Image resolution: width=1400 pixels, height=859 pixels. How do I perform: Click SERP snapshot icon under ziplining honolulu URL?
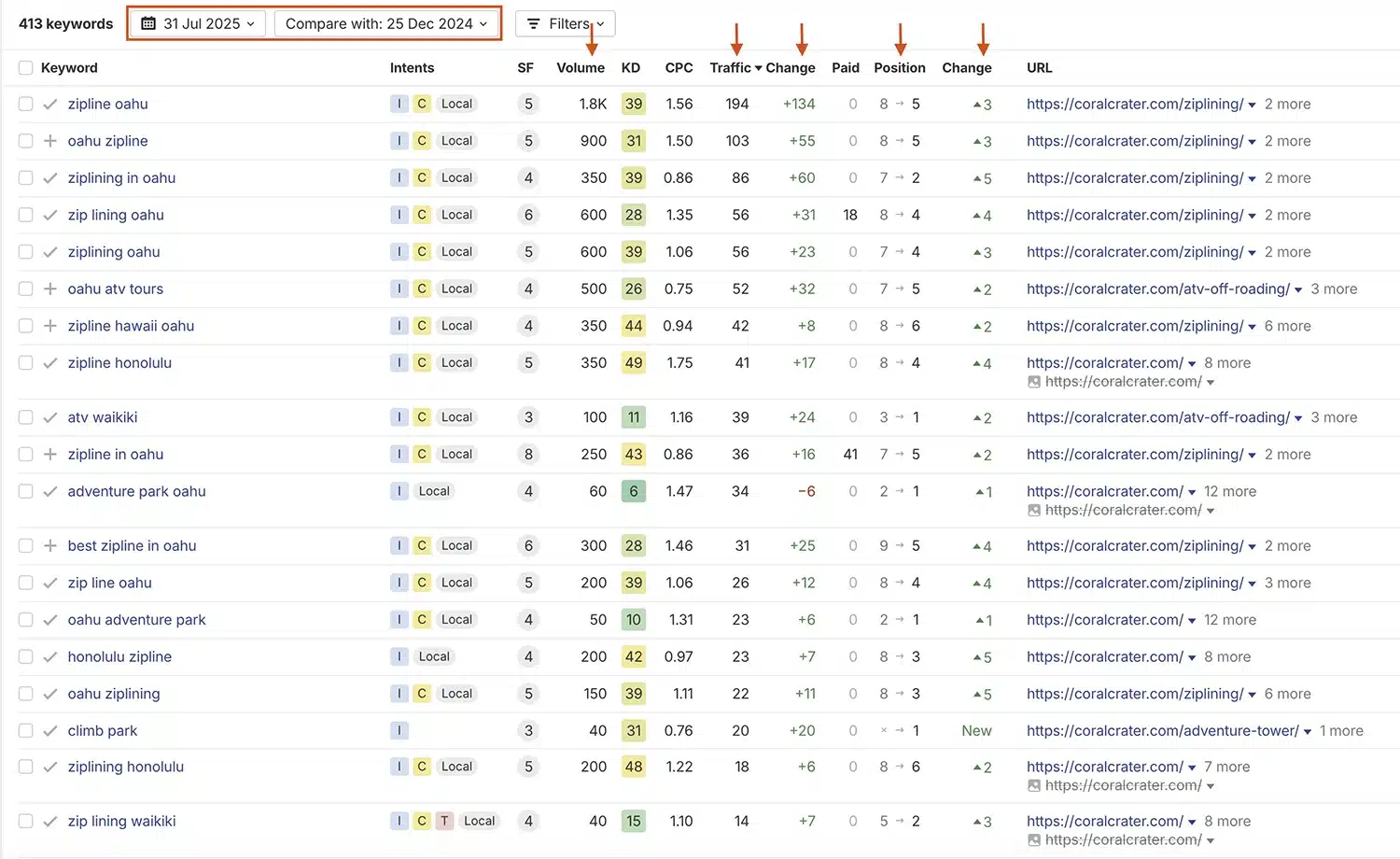(x=1033, y=785)
